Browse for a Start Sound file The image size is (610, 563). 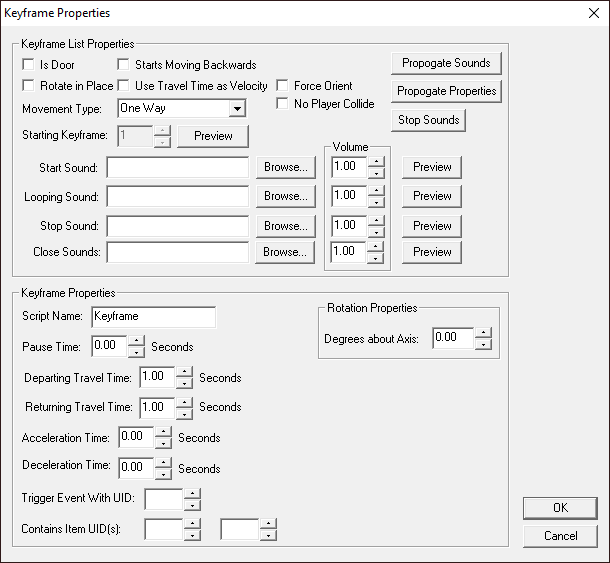point(285,167)
